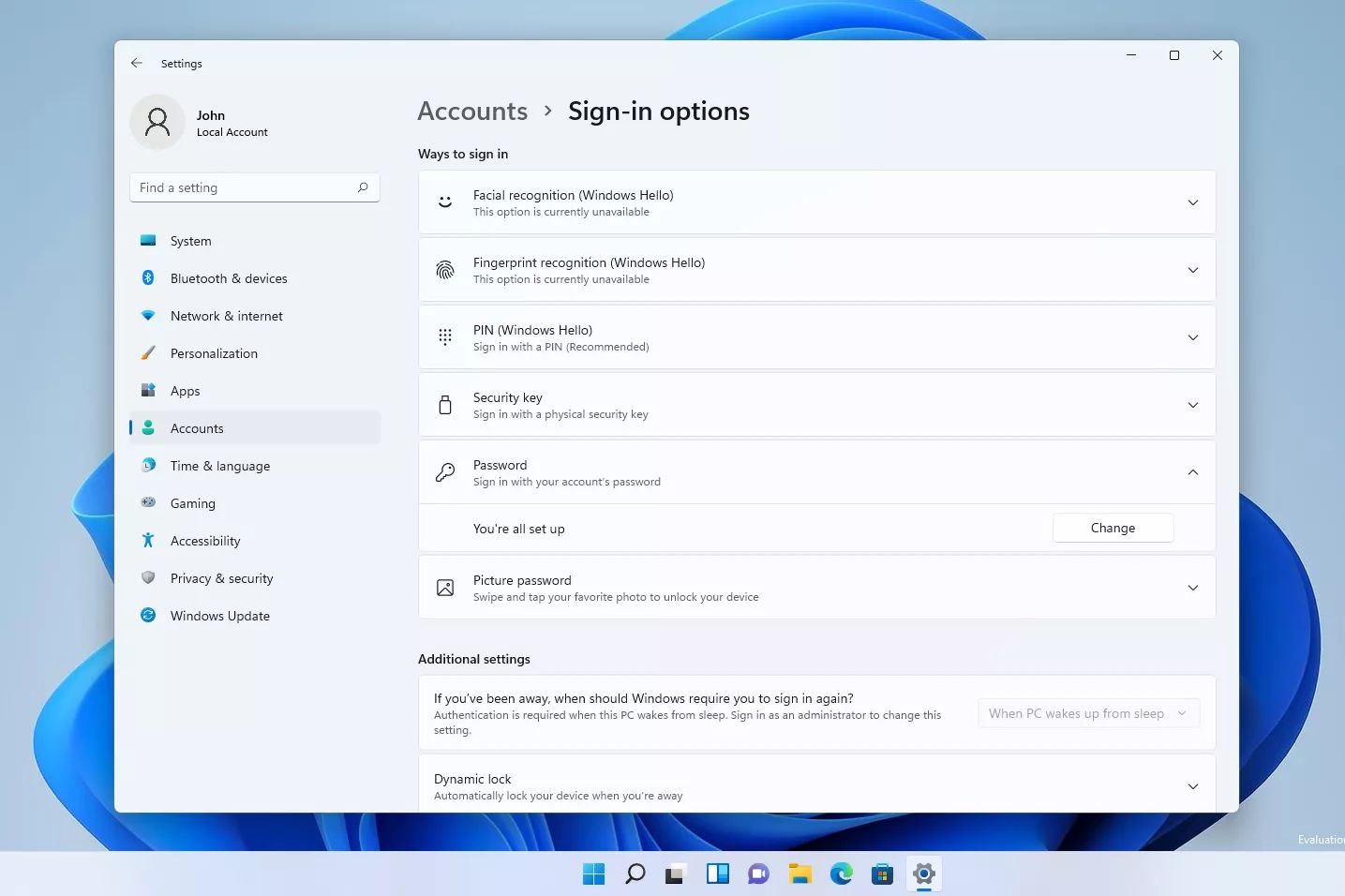The width and height of the screenshot is (1345, 896).
Task: Click the Find a setting field
Action: 254,187
